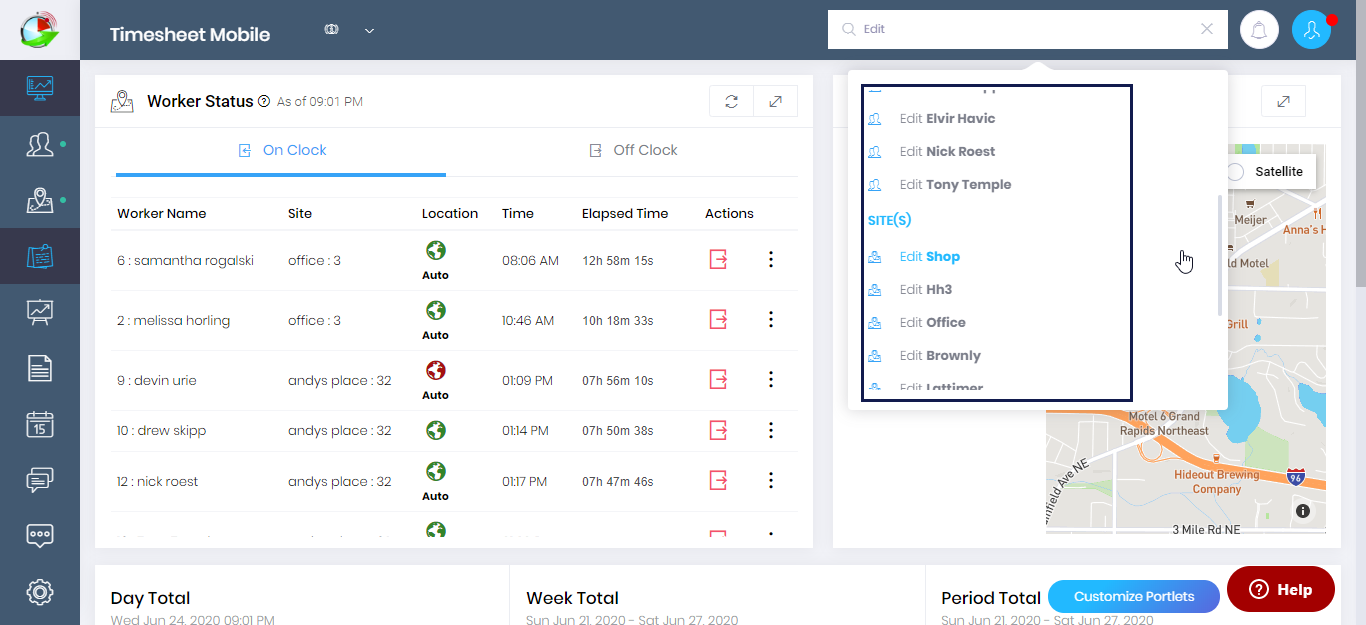Click the Hideout Brewing Company map label
Image resolution: width=1366 pixels, height=625 pixels.
(1217, 482)
